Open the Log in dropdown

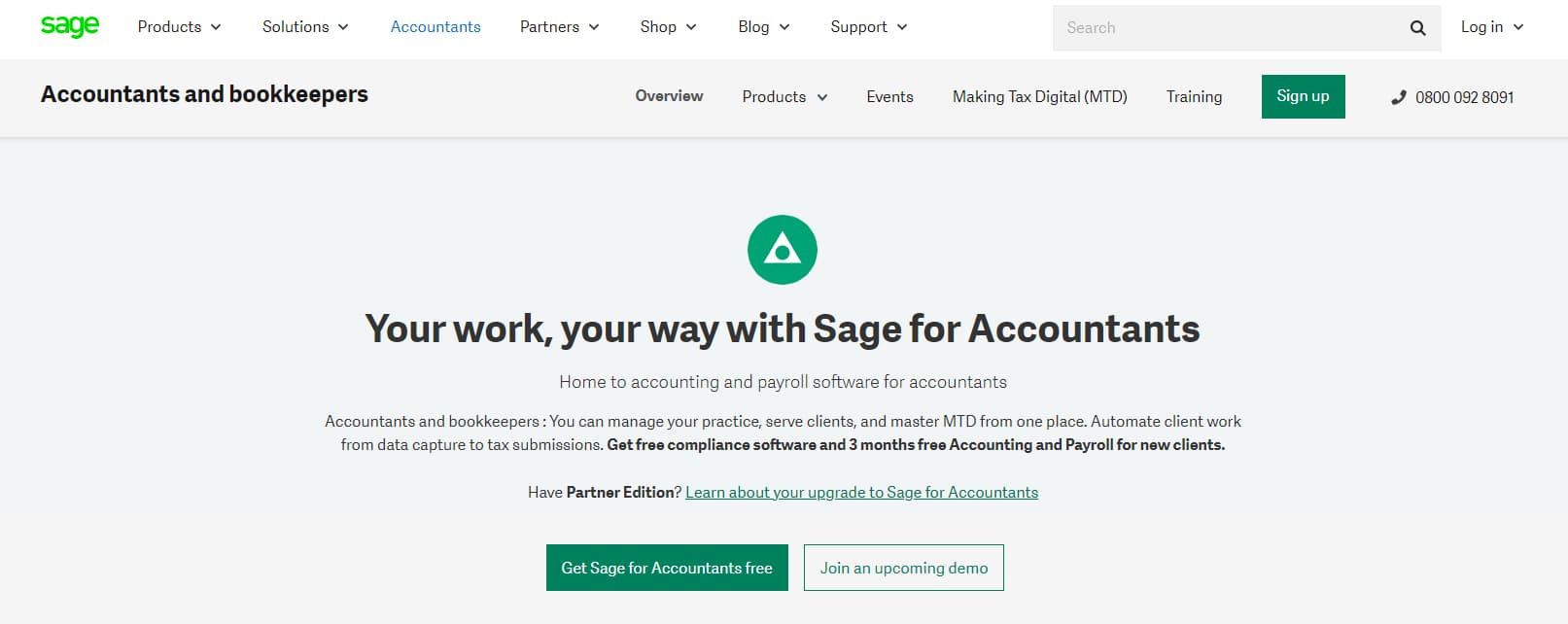pos(1490,27)
